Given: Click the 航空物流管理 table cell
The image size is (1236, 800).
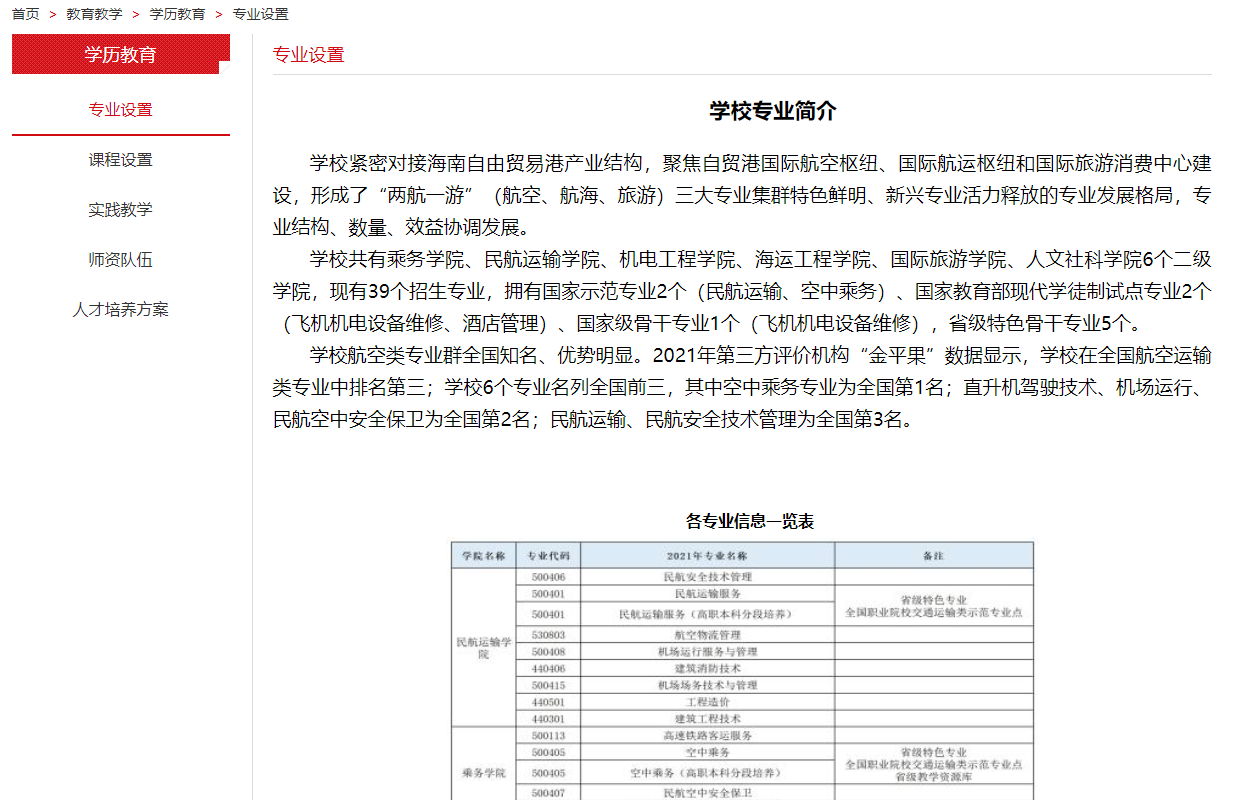Looking at the screenshot, I should [x=707, y=635].
